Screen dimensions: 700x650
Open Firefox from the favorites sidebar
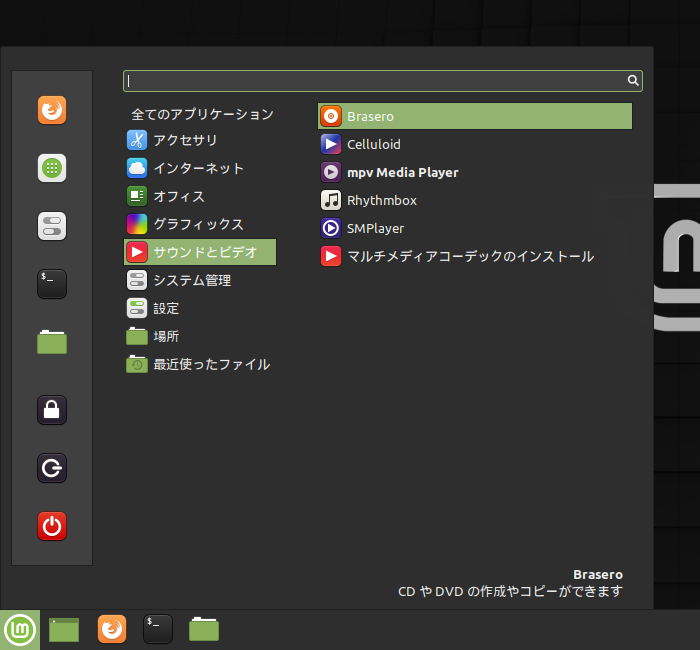52,110
